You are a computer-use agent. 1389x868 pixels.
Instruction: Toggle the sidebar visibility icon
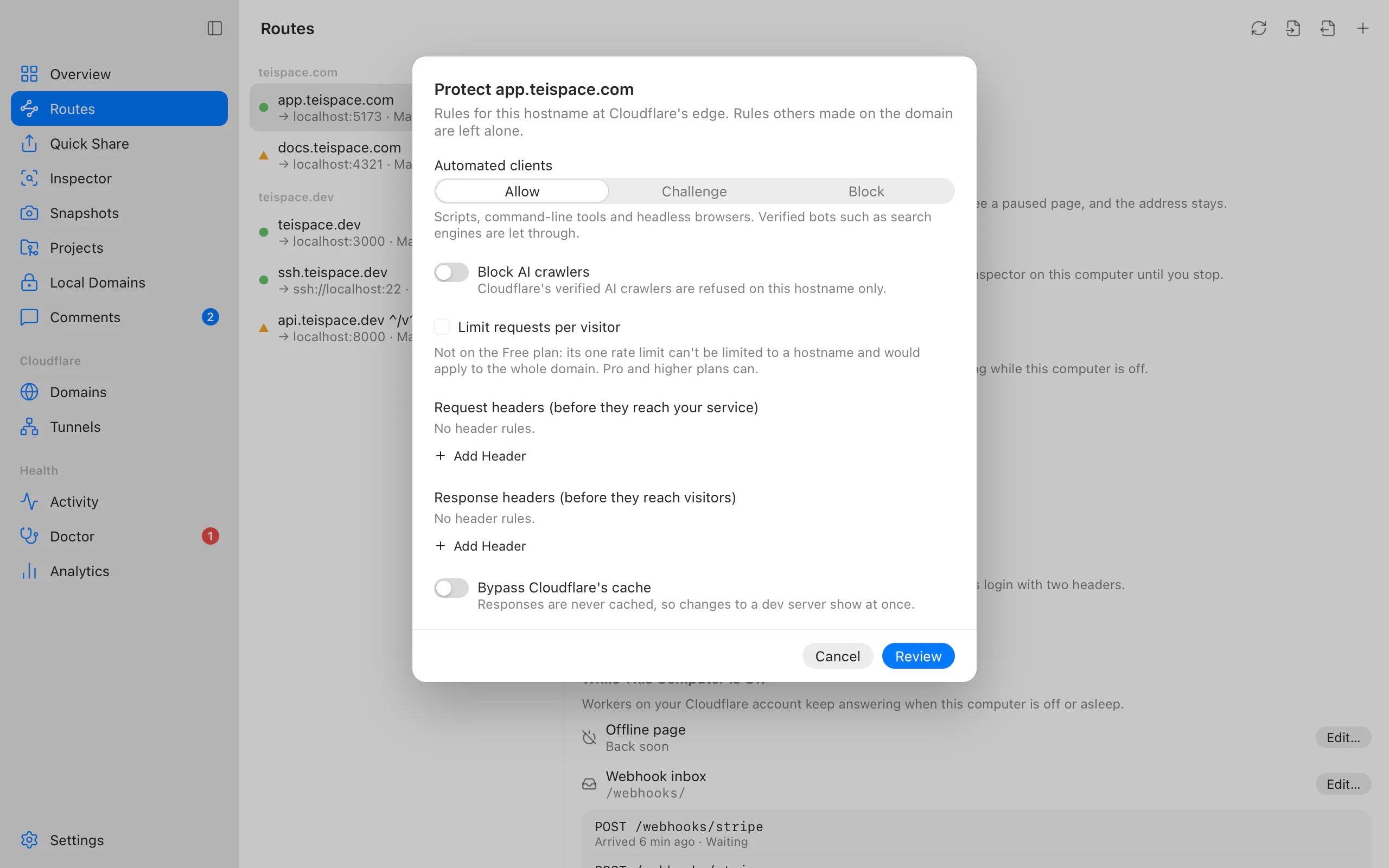click(215, 28)
